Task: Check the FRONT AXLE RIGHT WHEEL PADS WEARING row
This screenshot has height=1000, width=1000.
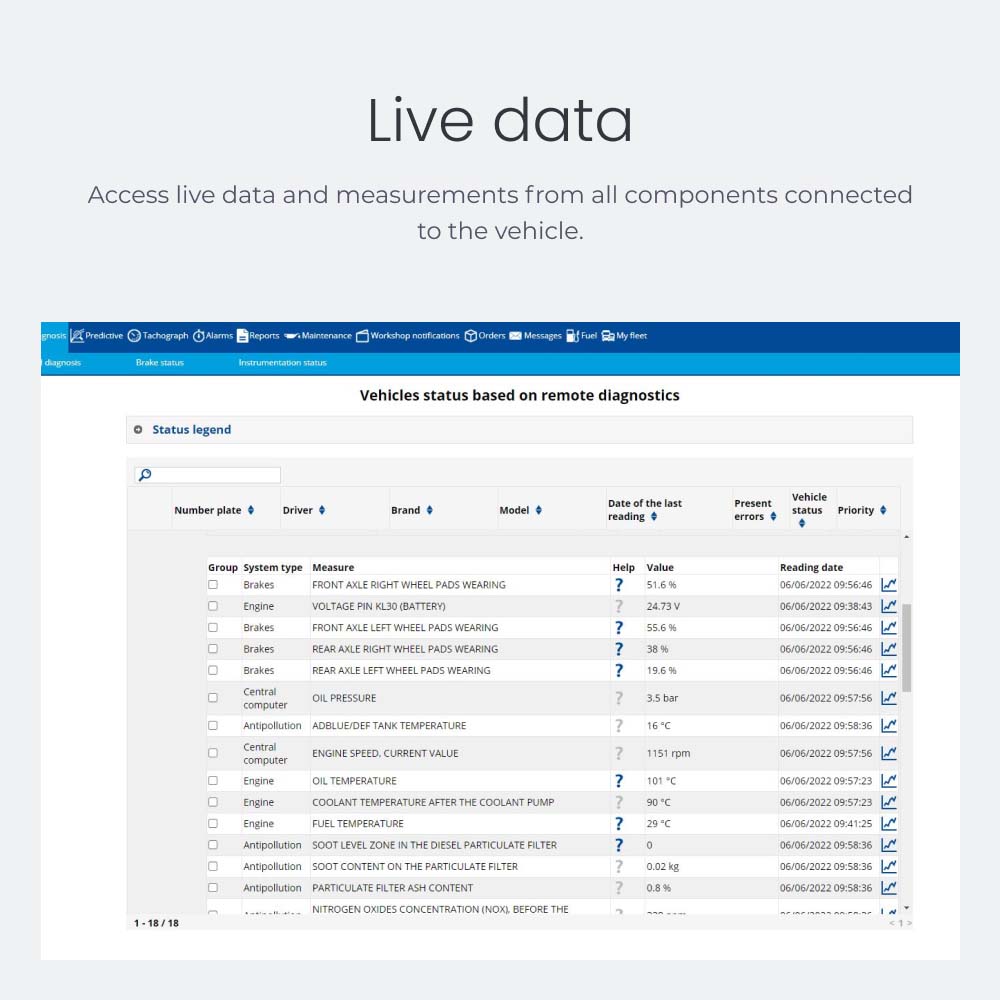Action: (212, 584)
